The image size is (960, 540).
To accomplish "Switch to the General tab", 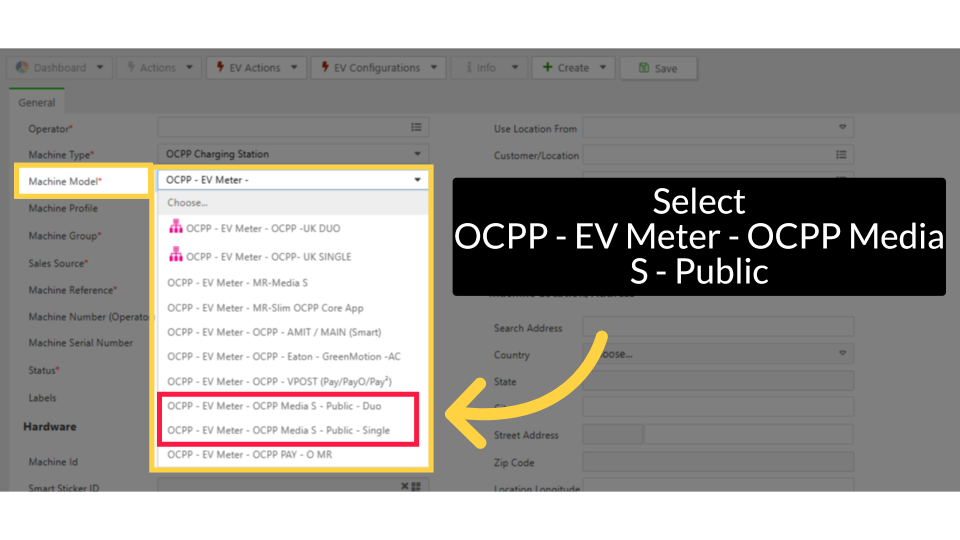I will [x=37, y=102].
